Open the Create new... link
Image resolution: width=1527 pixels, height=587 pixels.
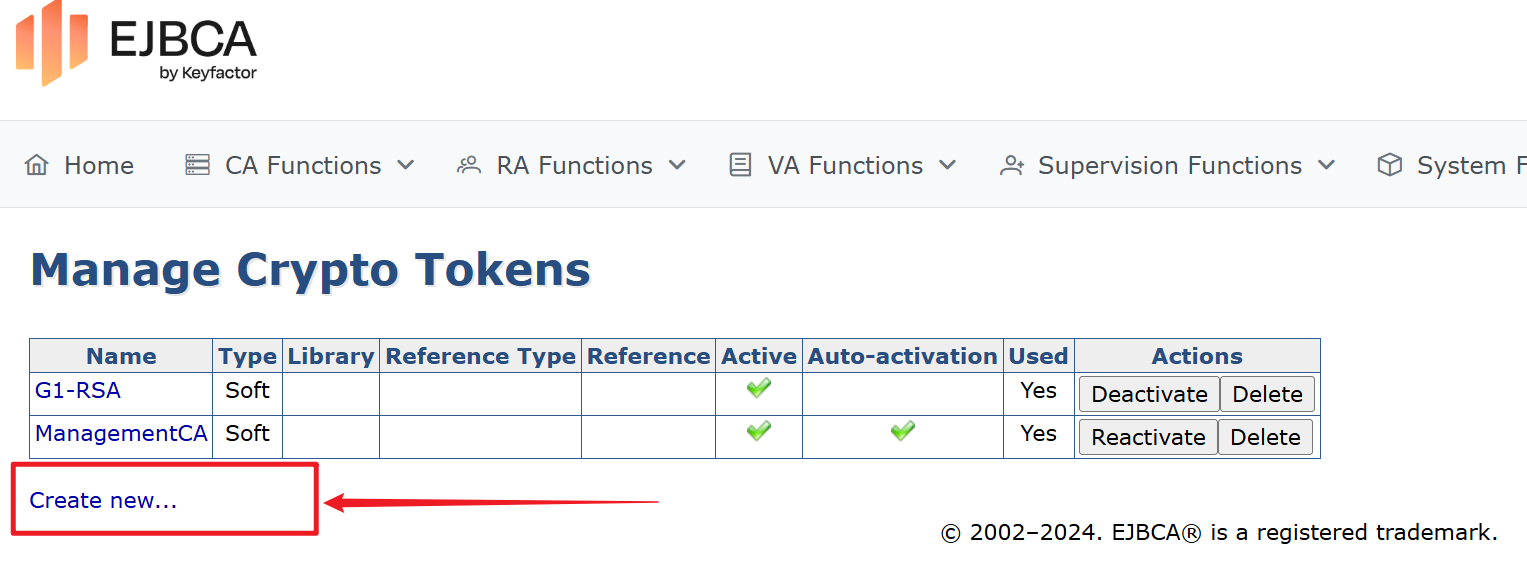pos(103,501)
